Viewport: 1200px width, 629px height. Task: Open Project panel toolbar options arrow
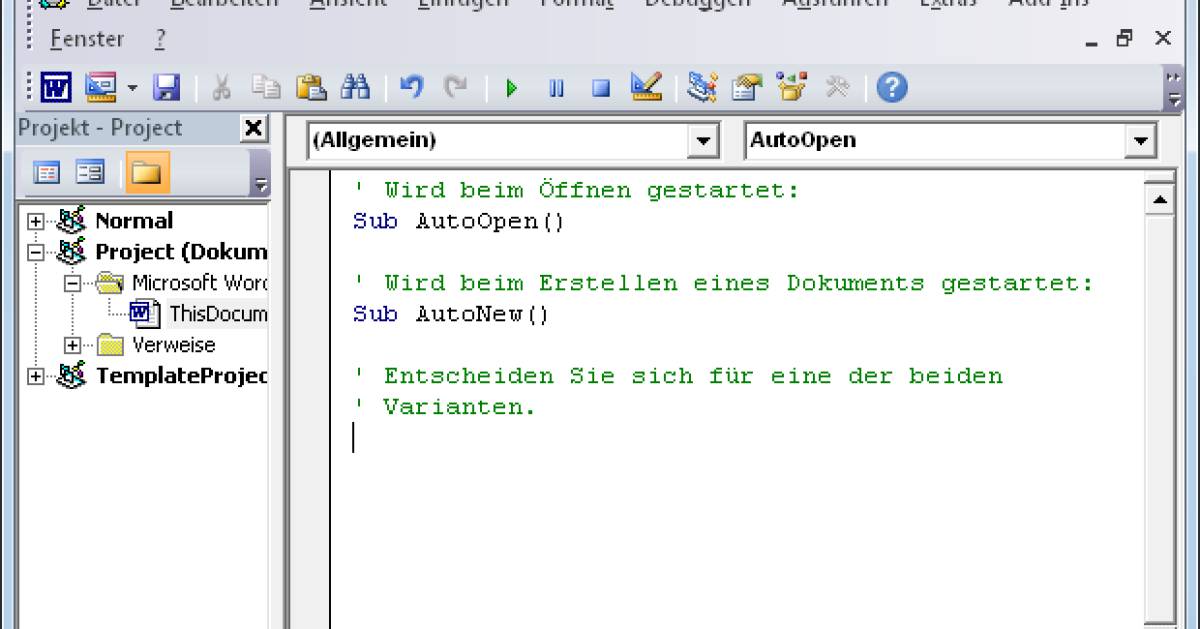pyautogui.click(x=260, y=172)
